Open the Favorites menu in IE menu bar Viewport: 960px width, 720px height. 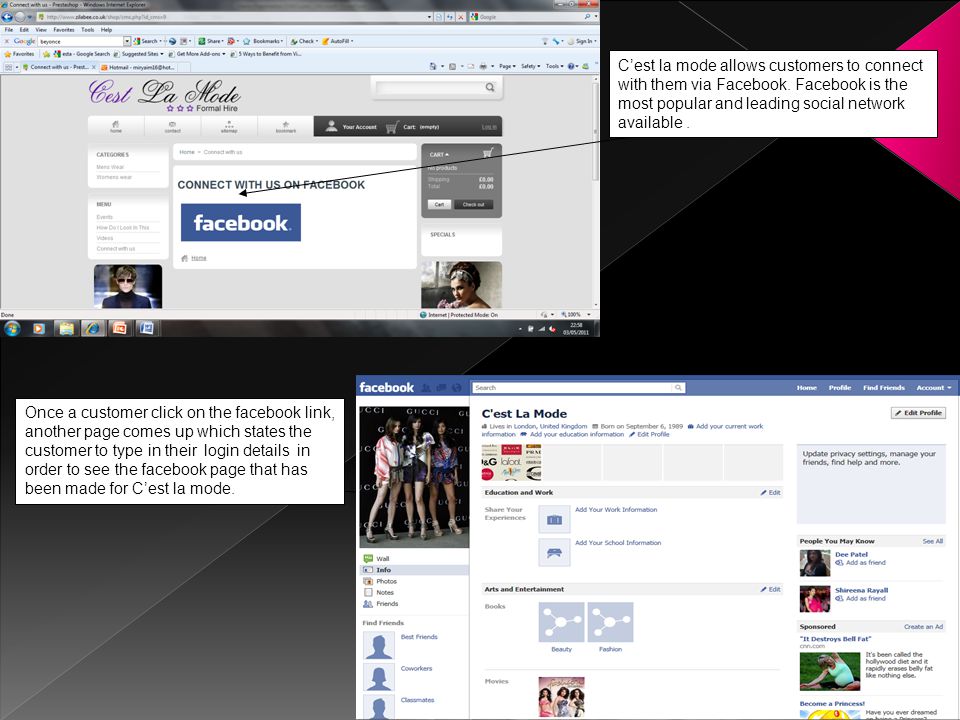[x=64, y=29]
